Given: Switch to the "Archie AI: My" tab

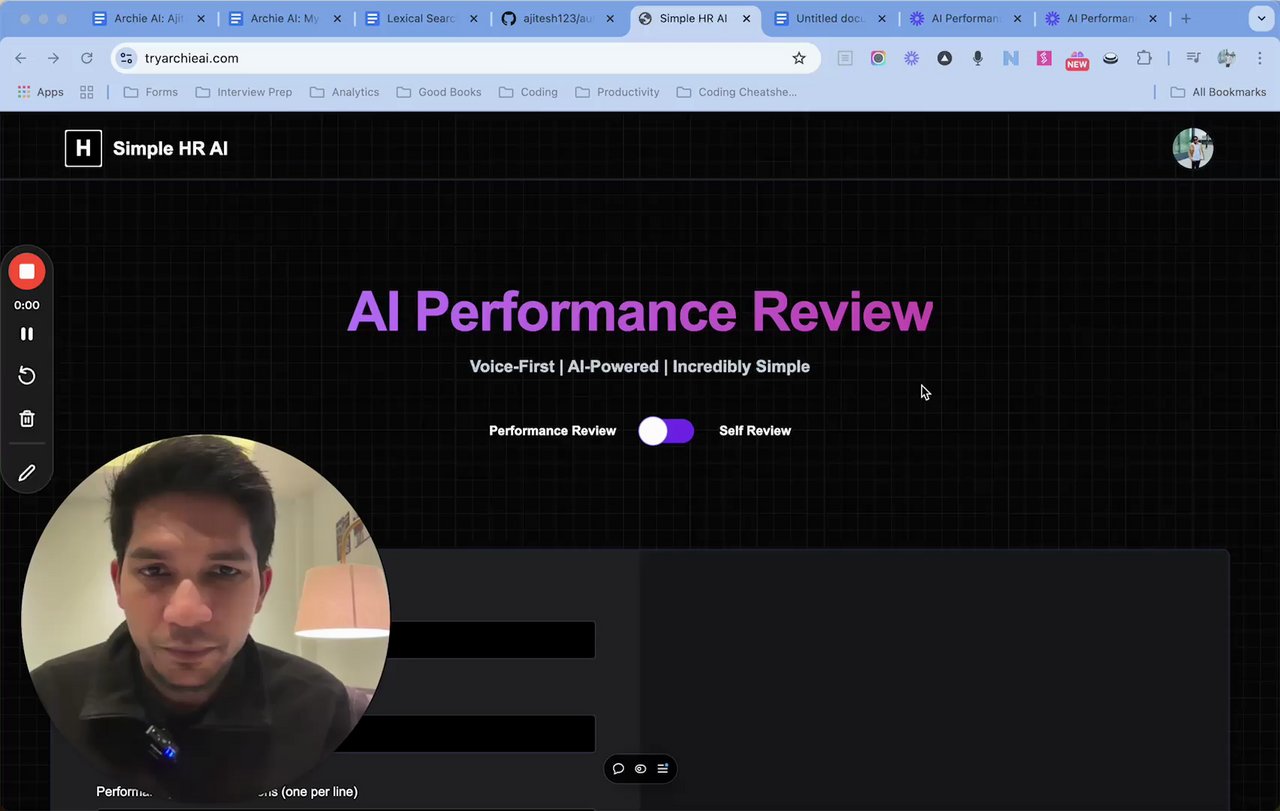Looking at the screenshot, I should [284, 18].
